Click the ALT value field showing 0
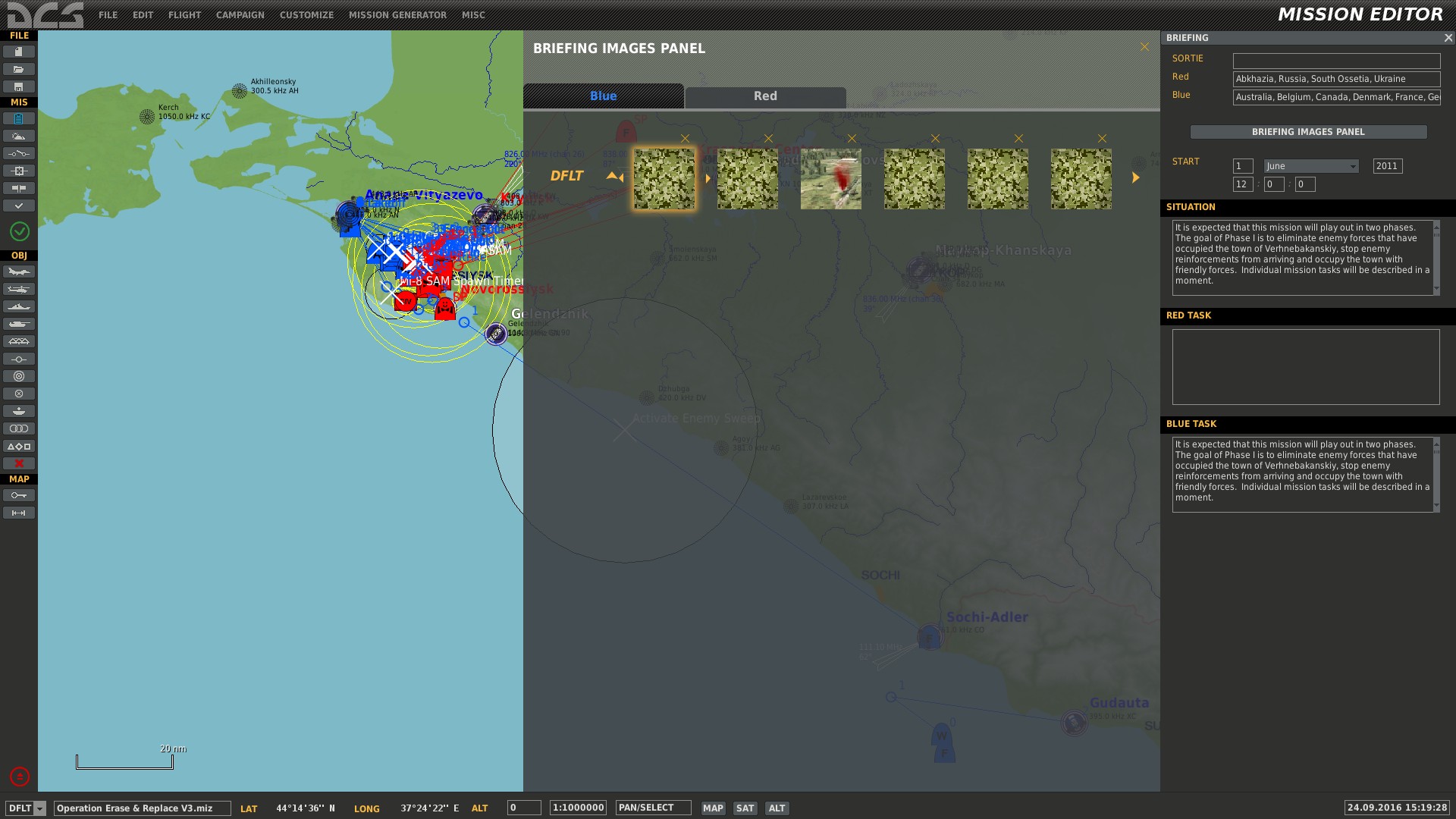Viewport: 1456px width, 819px height. click(x=524, y=808)
